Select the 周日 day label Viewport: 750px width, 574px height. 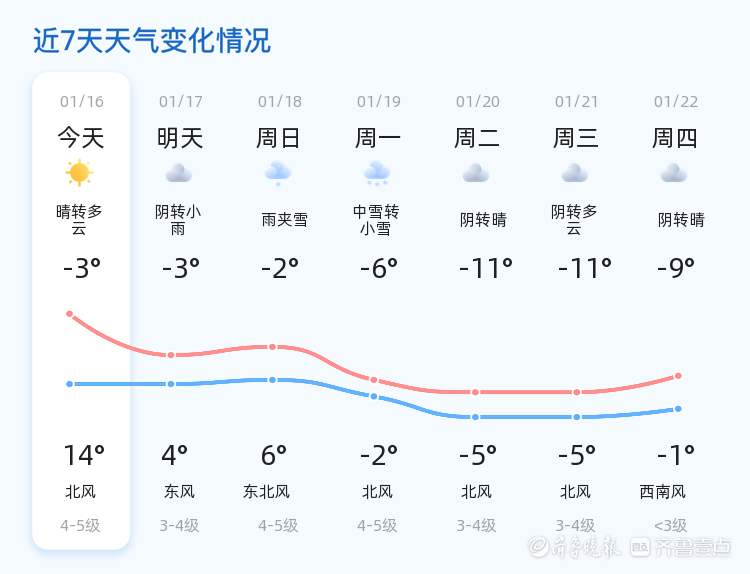(278, 138)
